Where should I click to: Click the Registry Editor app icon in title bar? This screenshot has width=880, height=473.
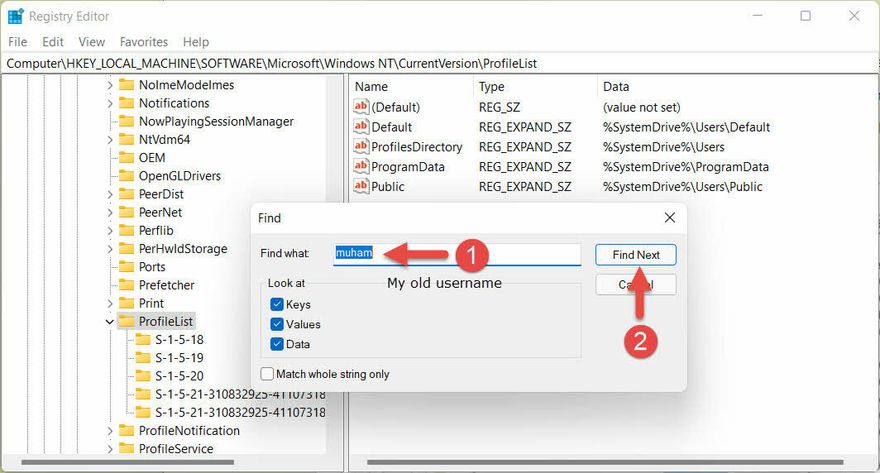pos(15,16)
